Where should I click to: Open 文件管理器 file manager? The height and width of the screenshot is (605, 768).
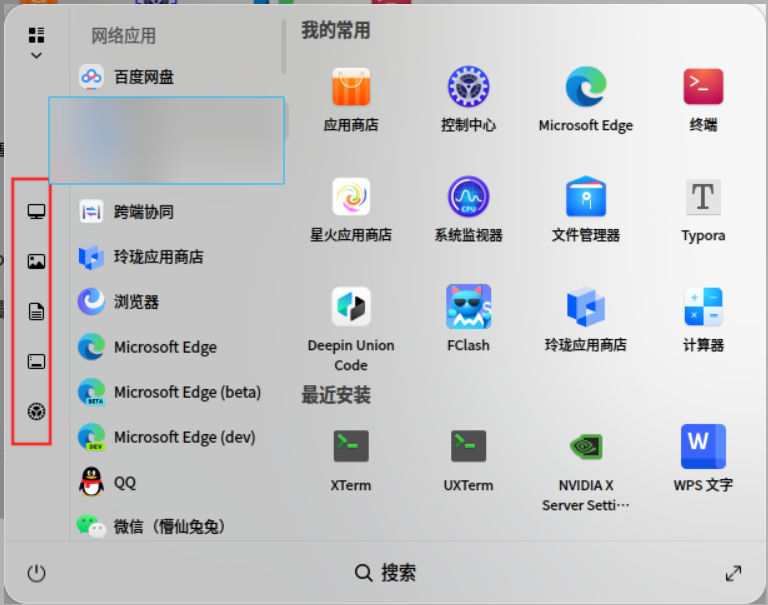pos(586,210)
